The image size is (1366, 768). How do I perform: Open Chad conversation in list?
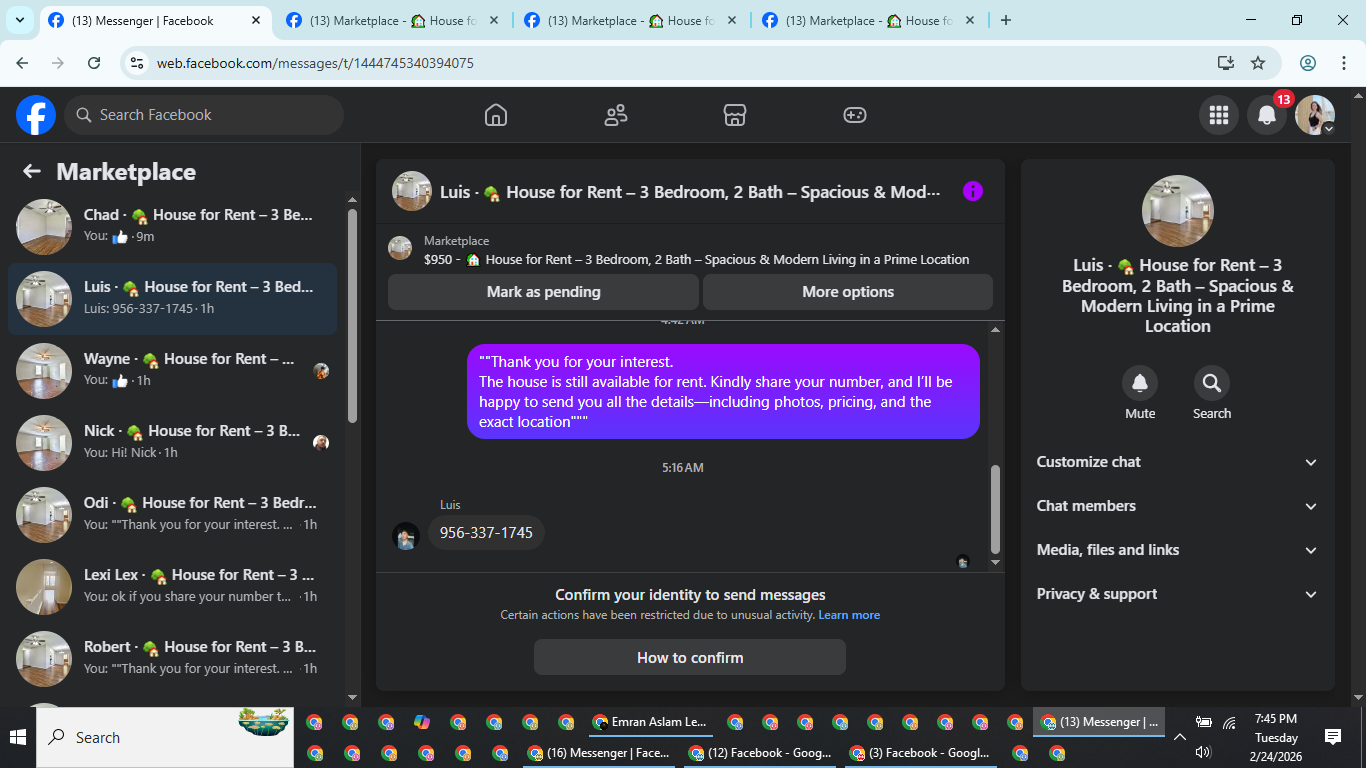click(x=173, y=226)
